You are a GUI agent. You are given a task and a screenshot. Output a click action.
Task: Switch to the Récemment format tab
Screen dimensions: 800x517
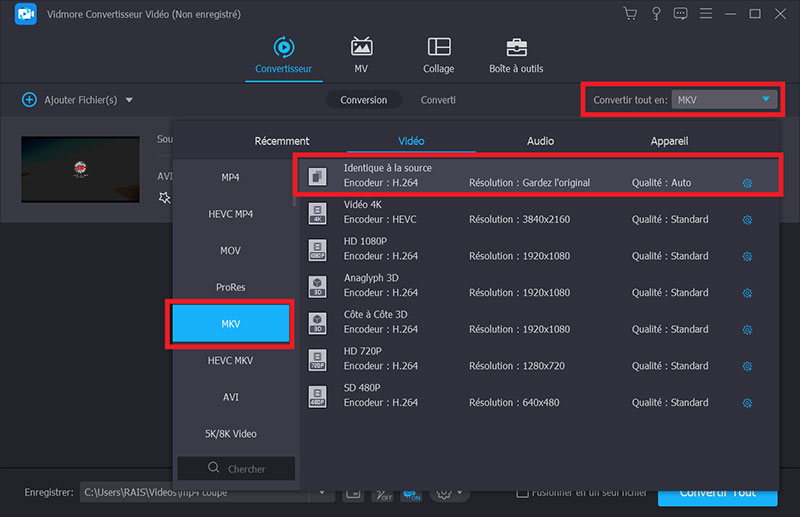click(x=282, y=141)
